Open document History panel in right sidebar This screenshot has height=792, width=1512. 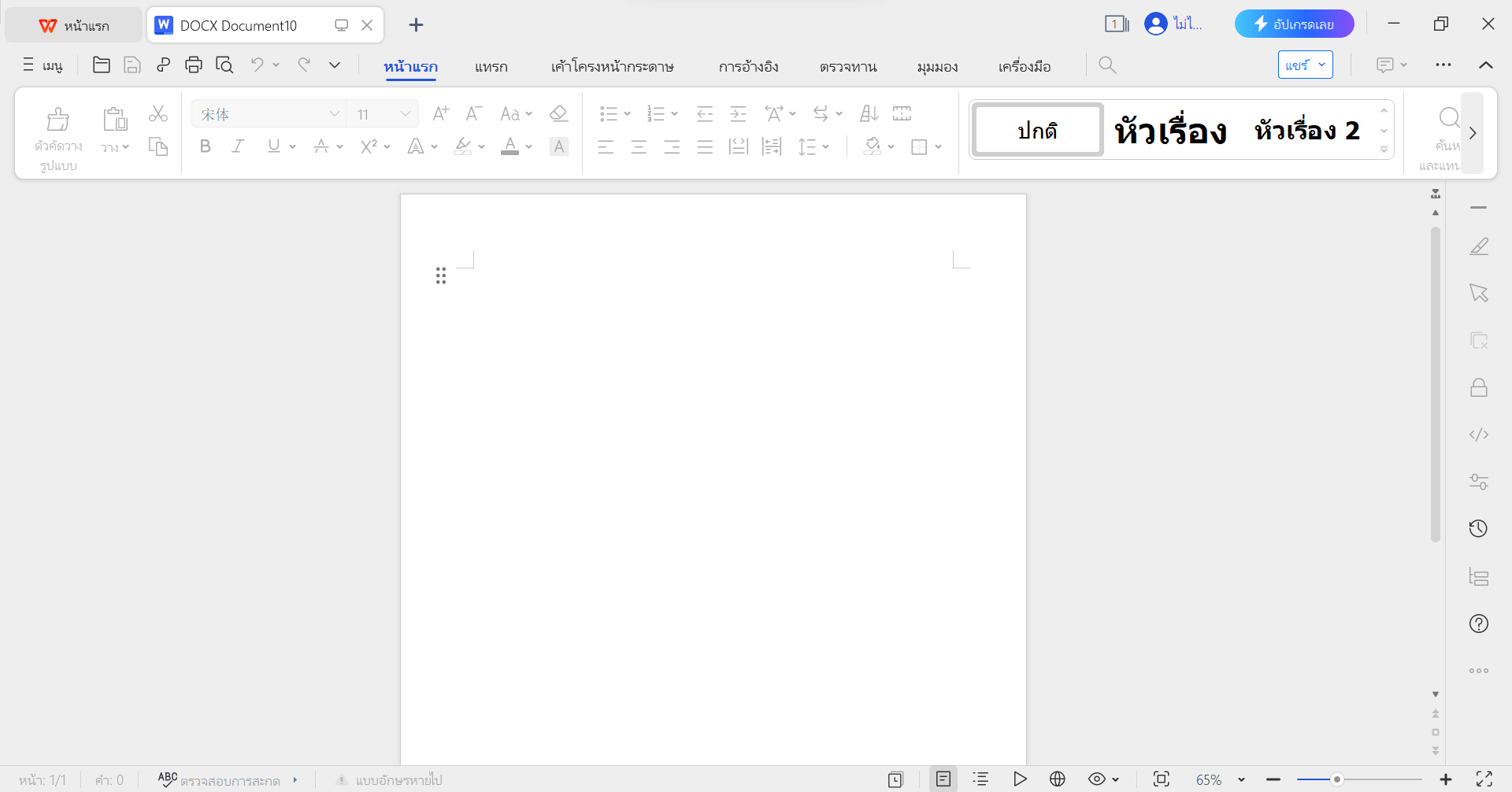(1479, 528)
